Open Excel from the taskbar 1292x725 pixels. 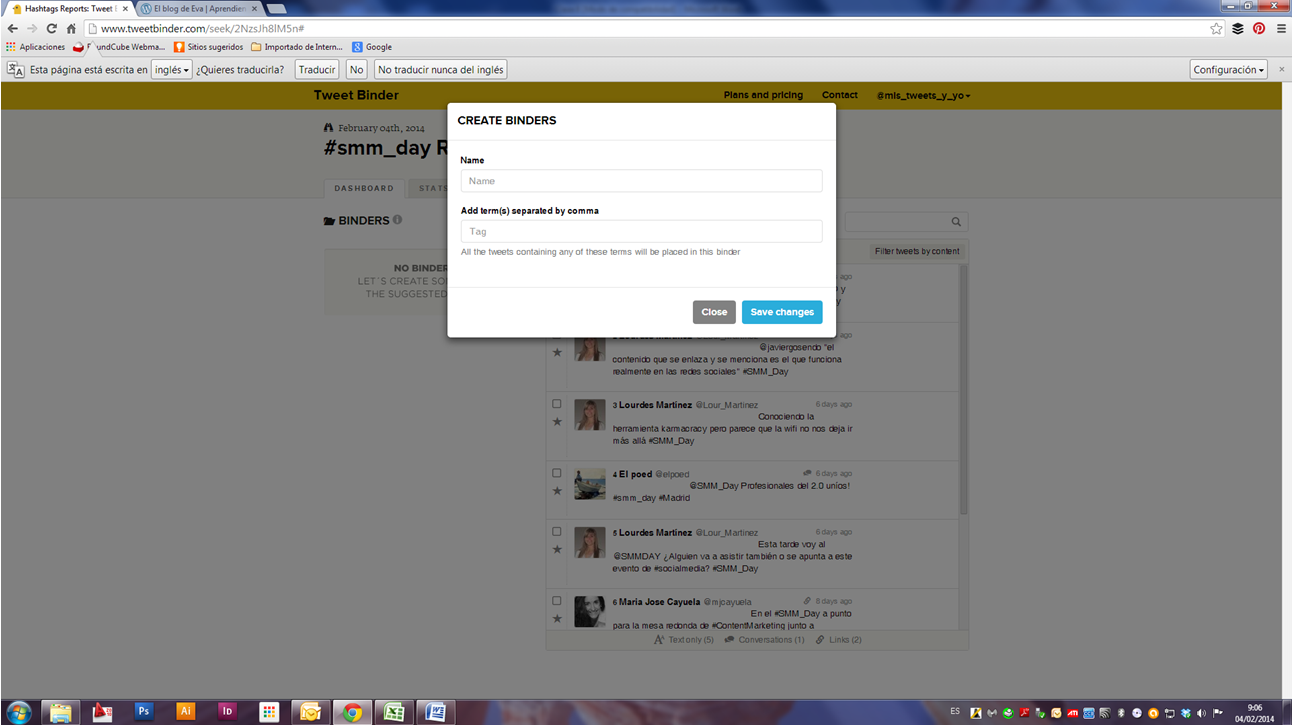point(394,711)
